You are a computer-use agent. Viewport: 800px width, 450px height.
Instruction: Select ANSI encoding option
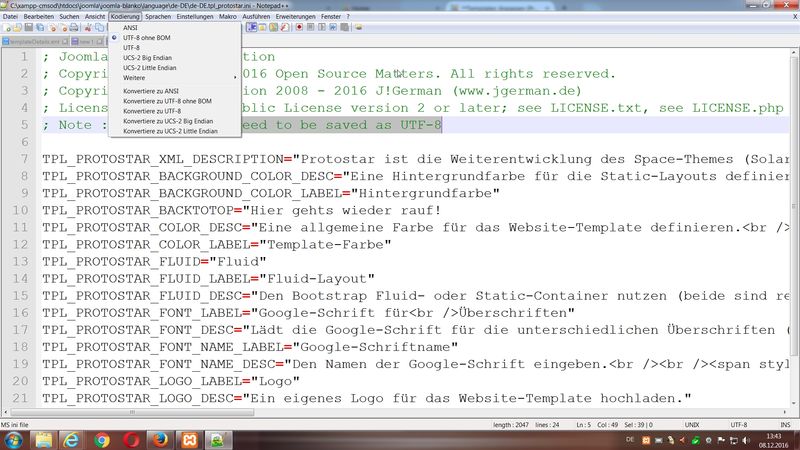(130, 28)
